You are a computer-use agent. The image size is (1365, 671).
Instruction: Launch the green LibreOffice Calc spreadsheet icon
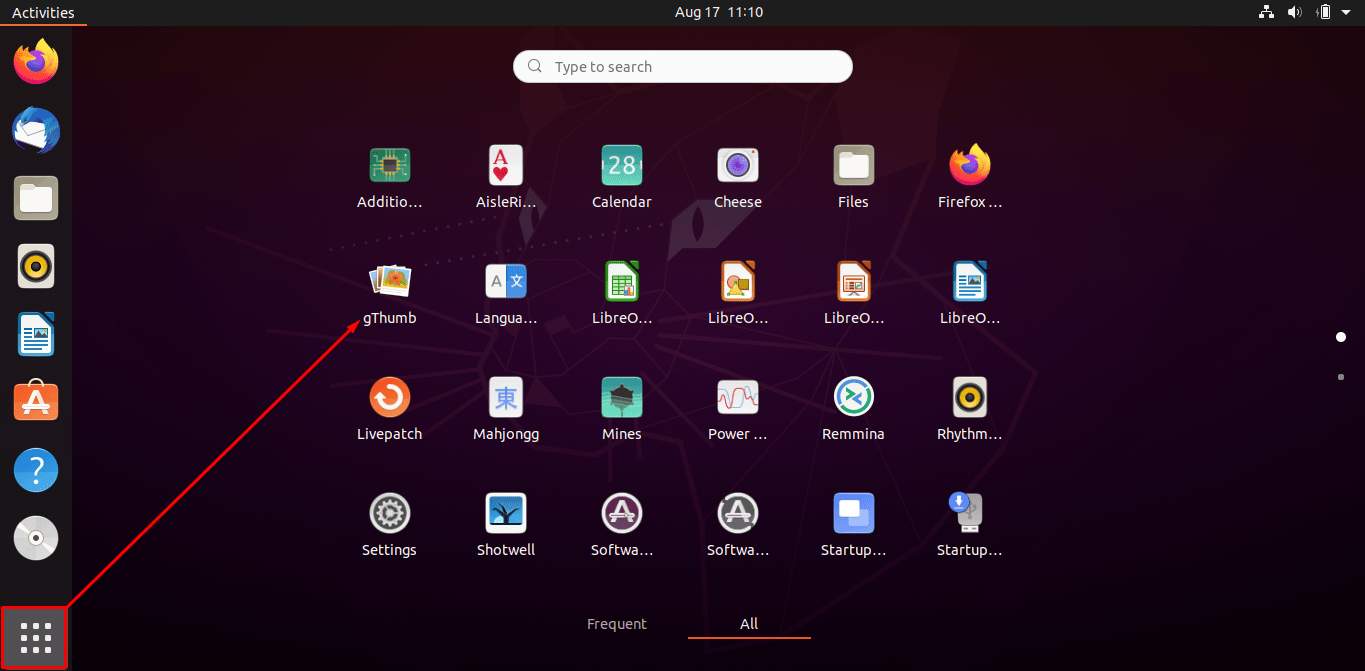point(622,281)
